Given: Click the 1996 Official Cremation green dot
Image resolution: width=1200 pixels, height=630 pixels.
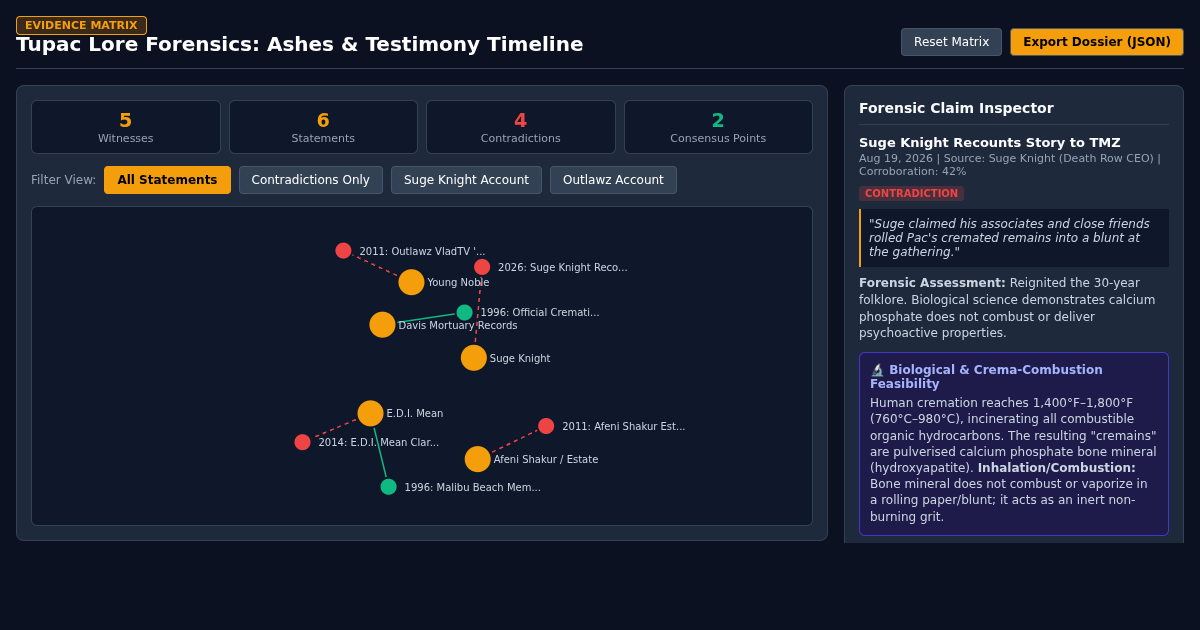Looking at the screenshot, I should pyautogui.click(x=465, y=312).
